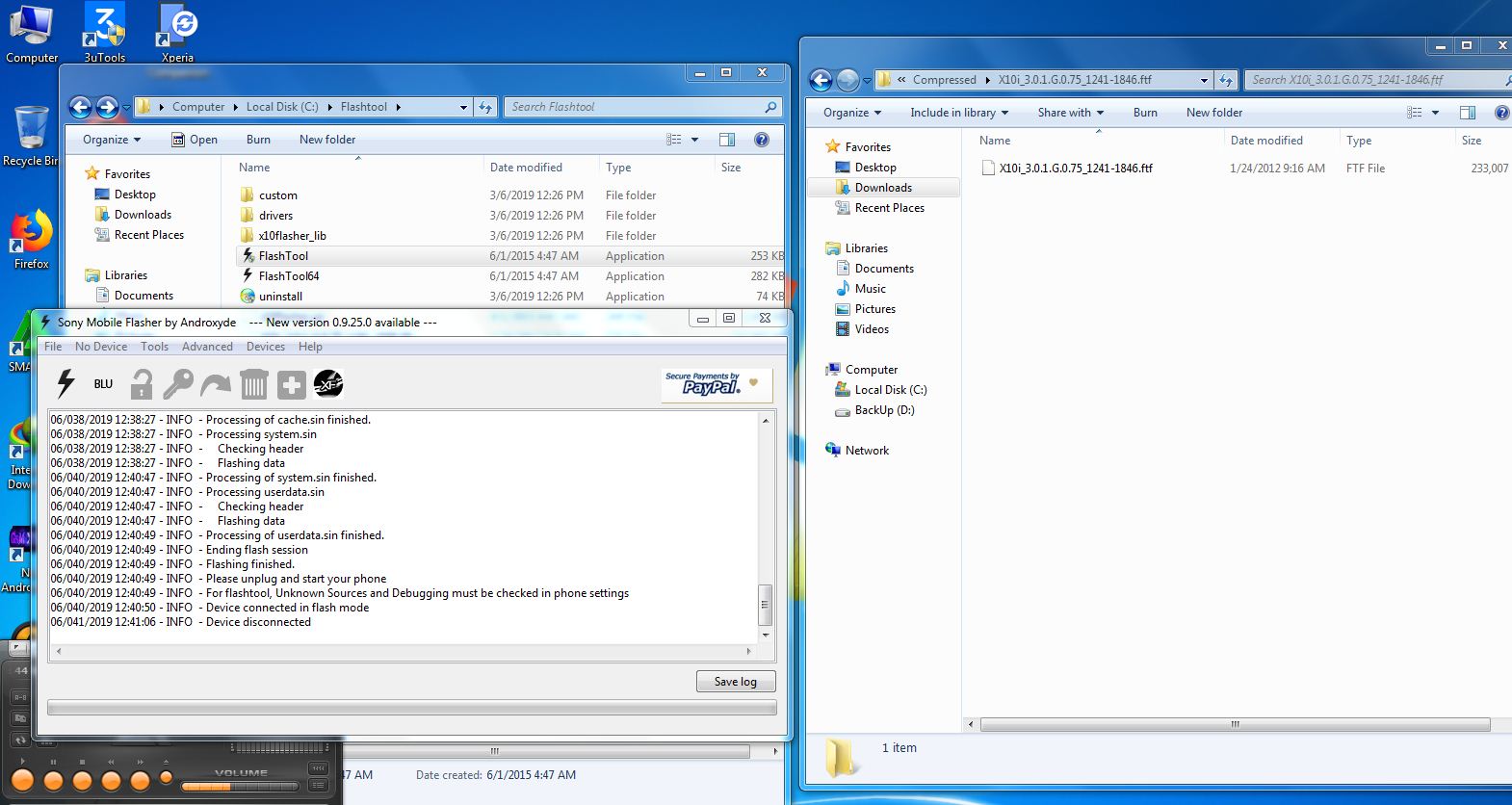Click back arrow in Flashtool explorer window
This screenshot has width=1512, height=805.
tap(81, 107)
